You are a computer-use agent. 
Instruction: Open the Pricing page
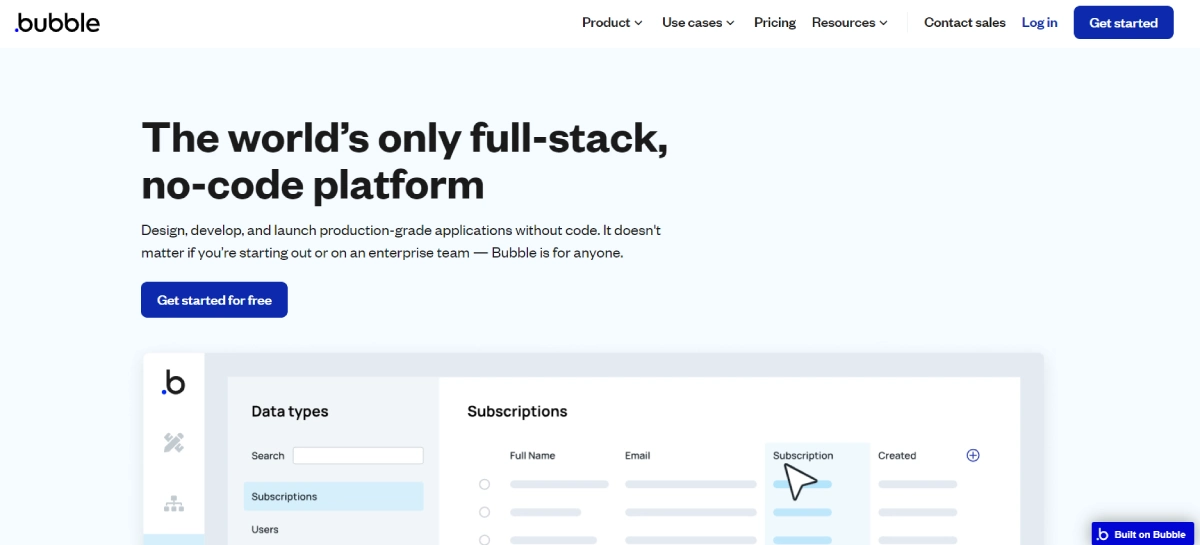tap(775, 22)
